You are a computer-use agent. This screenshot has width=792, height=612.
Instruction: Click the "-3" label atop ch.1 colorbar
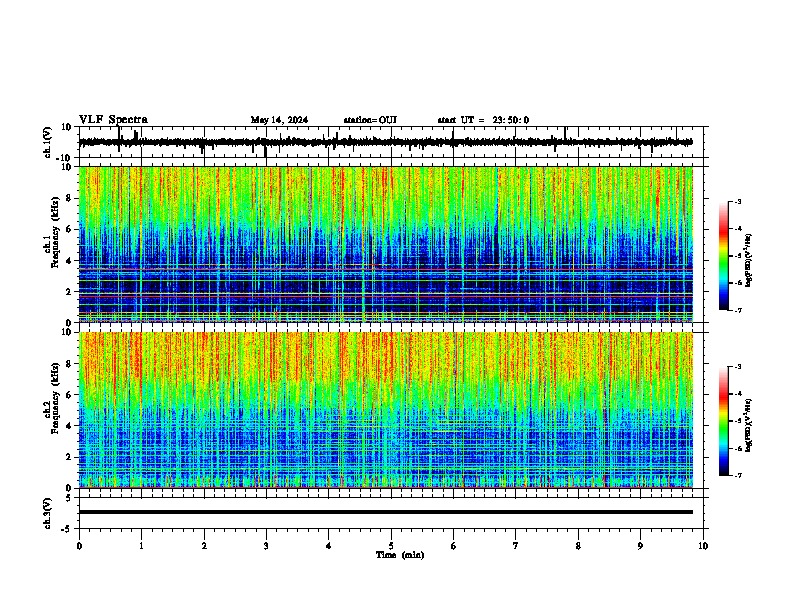pyautogui.click(x=737, y=201)
